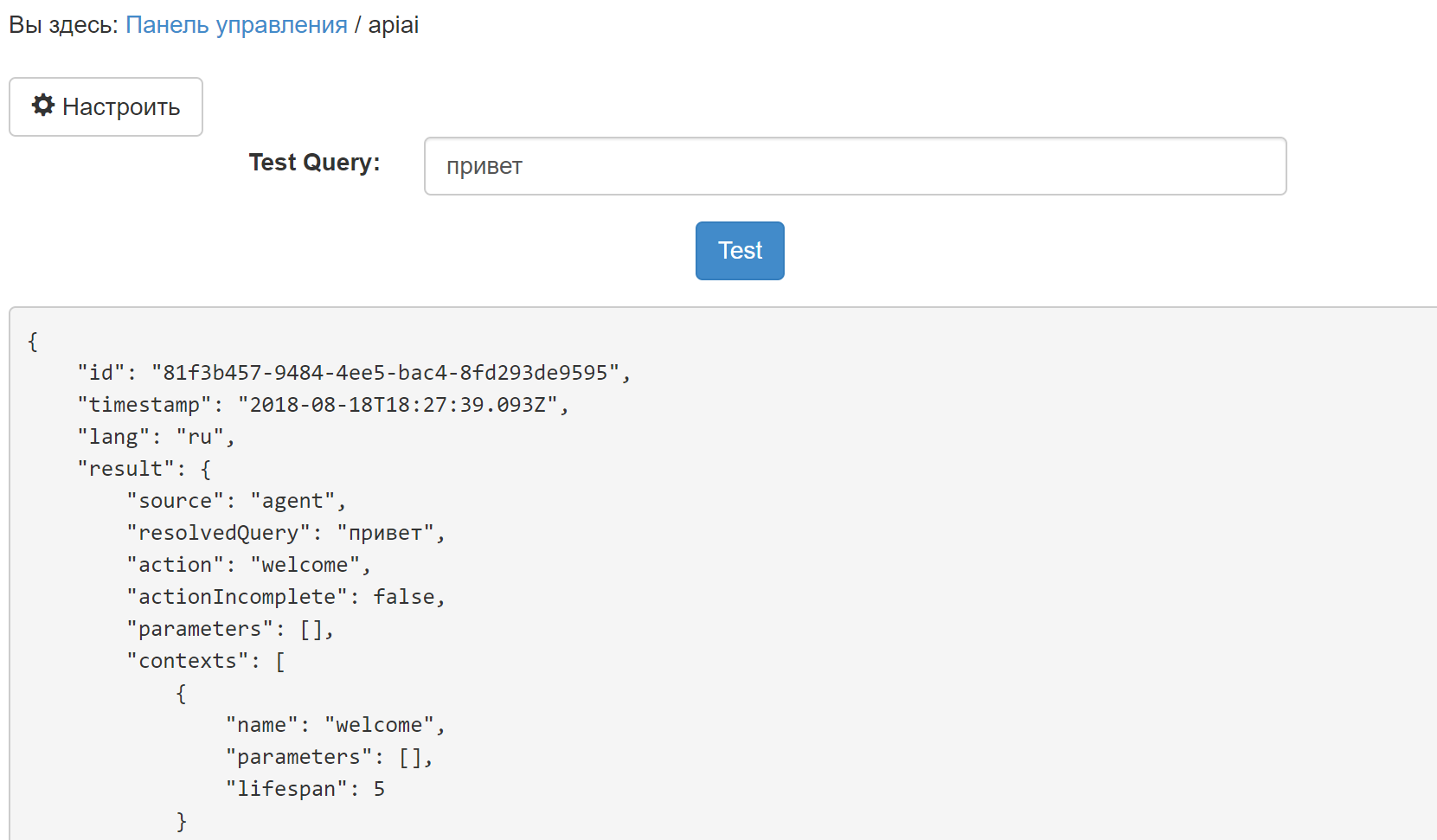Viewport: 1437px width, 840px height.
Task: Focus the Test Query input field
Action: [x=855, y=166]
